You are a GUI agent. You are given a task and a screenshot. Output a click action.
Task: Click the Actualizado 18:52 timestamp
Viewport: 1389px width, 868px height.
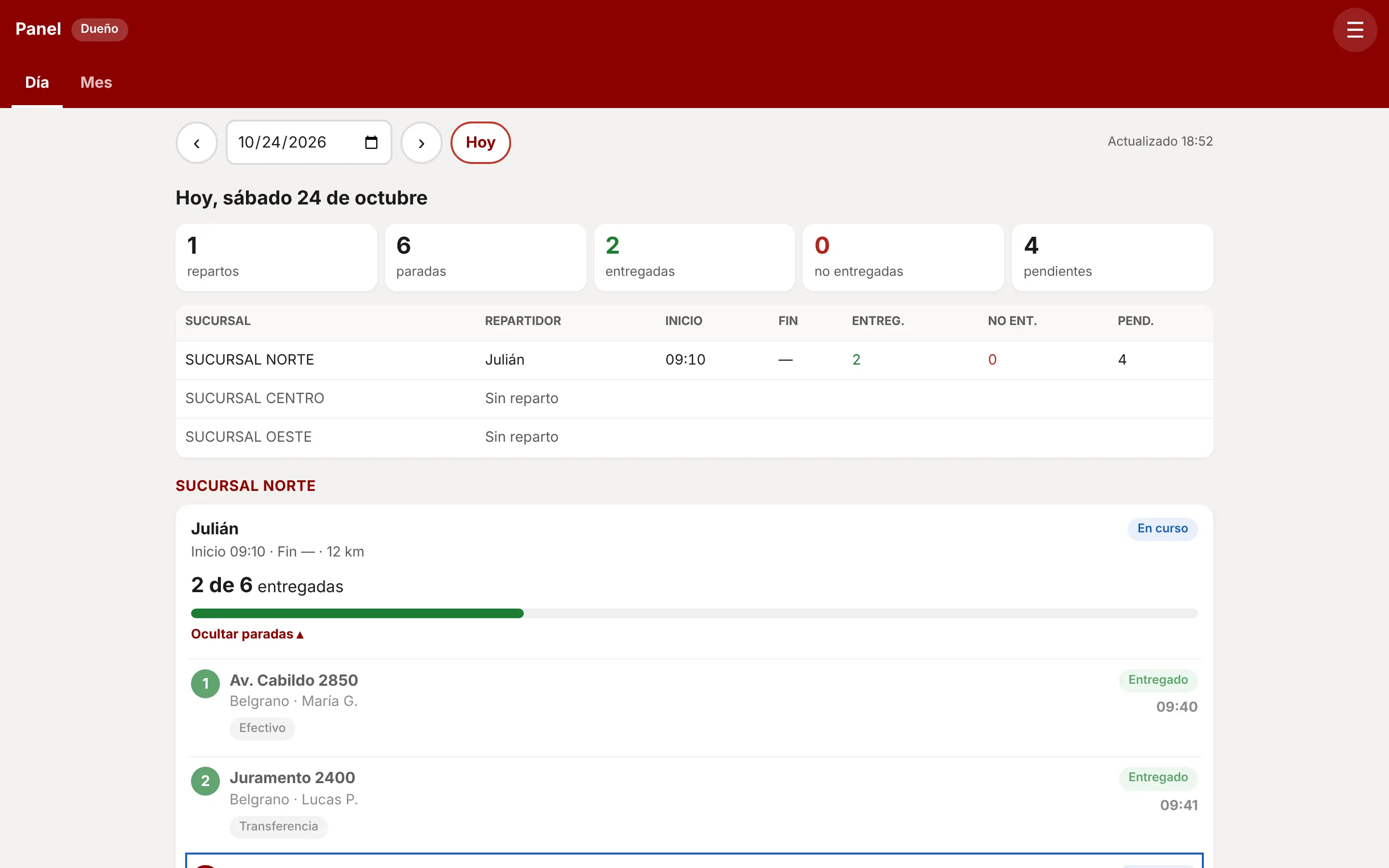pos(1160,141)
